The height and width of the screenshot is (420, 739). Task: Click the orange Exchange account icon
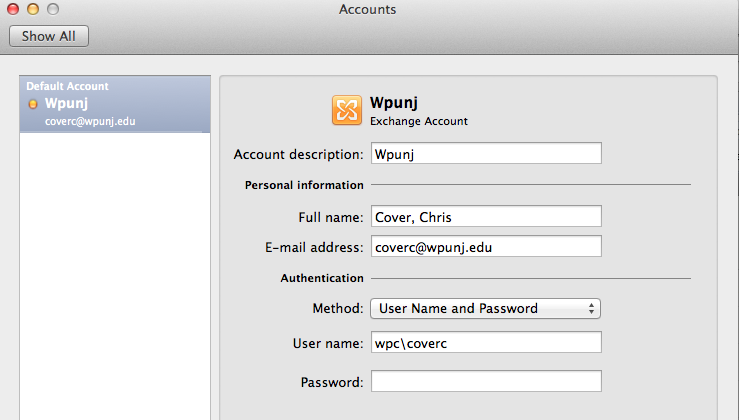347,110
